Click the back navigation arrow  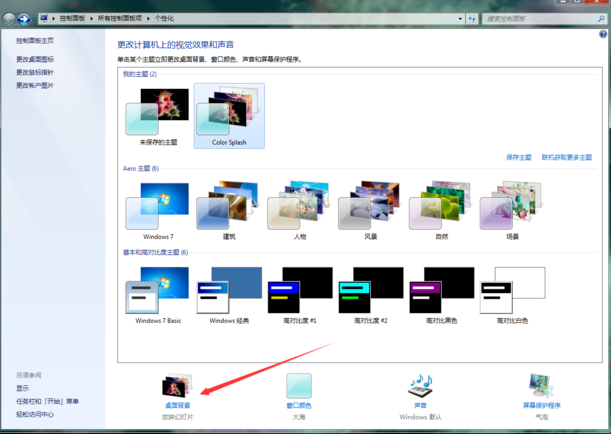tap(10, 18)
